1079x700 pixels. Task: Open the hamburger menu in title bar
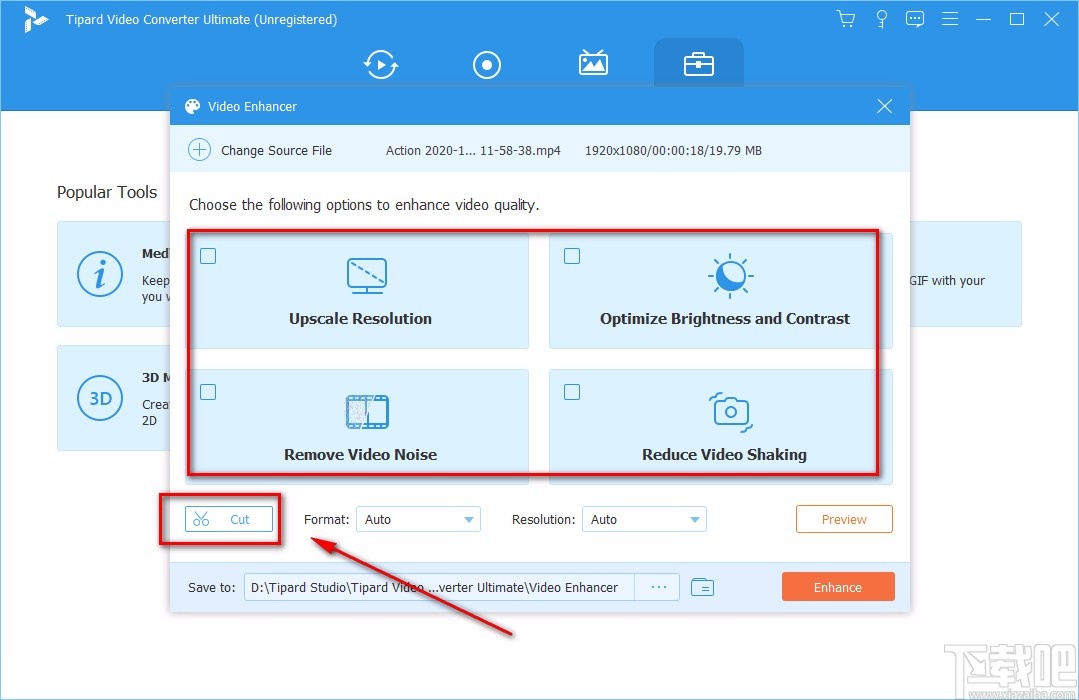point(950,19)
